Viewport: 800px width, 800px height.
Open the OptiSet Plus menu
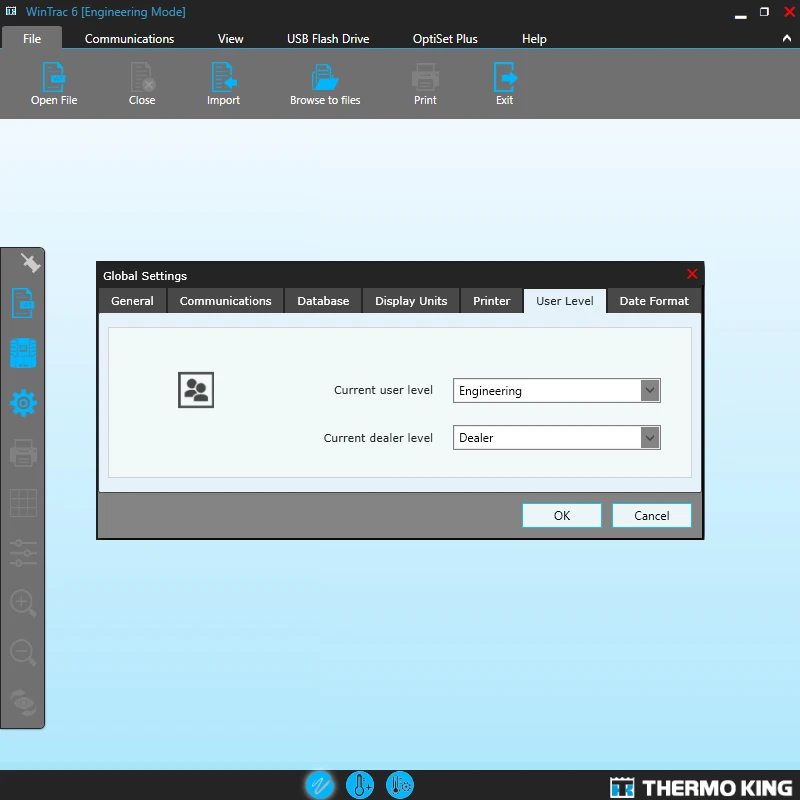point(445,39)
